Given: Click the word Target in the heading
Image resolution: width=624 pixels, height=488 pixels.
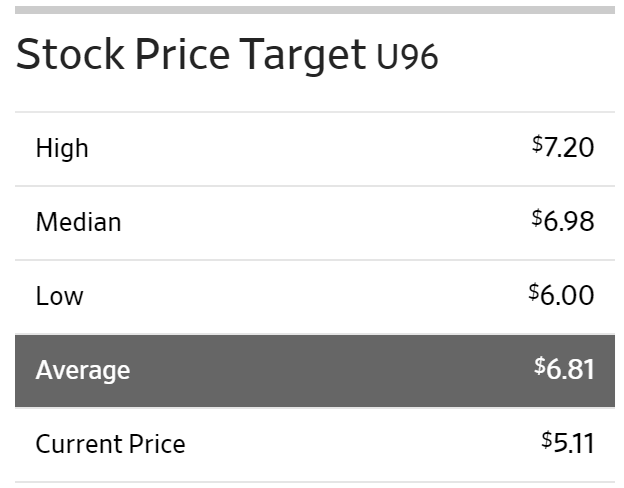Looking at the screenshot, I should pyautogui.click(x=302, y=56).
